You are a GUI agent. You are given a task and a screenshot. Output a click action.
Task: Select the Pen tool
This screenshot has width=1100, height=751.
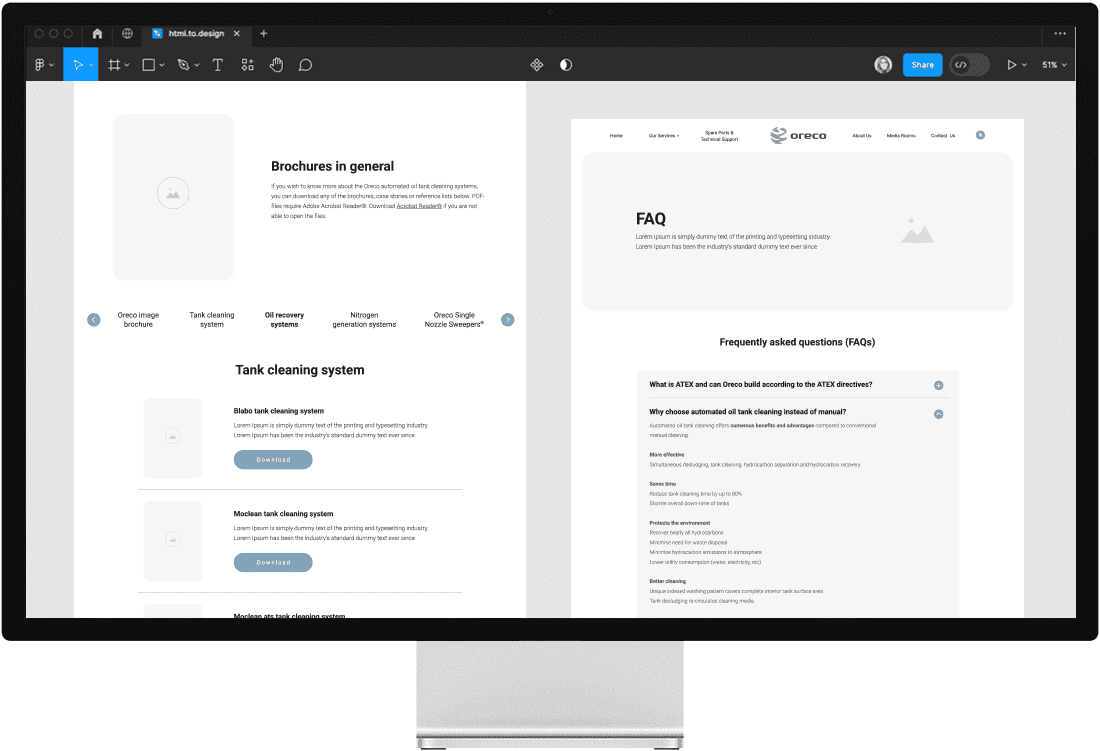(184, 65)
